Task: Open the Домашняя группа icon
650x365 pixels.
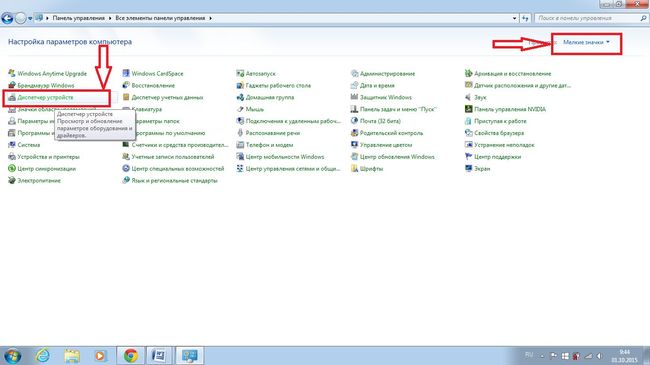Action: (x=240, y=97)
